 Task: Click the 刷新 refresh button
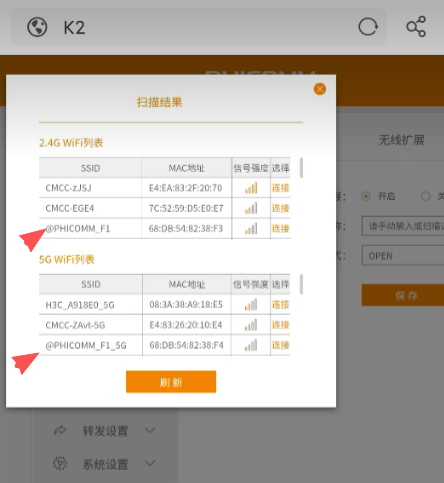[x=171, y=382]
